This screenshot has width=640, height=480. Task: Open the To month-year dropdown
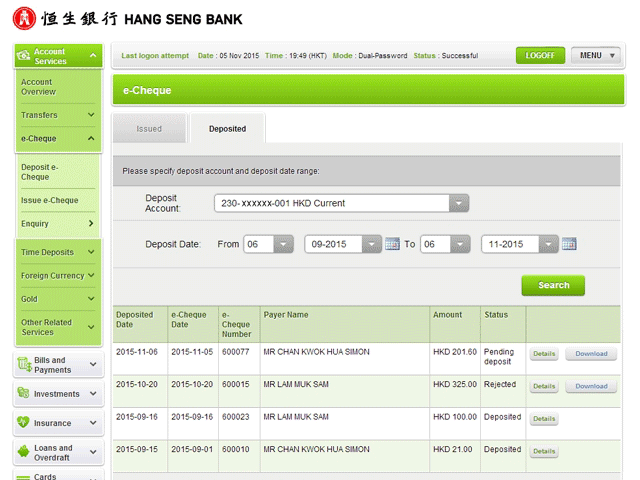(x=519, y=244)
